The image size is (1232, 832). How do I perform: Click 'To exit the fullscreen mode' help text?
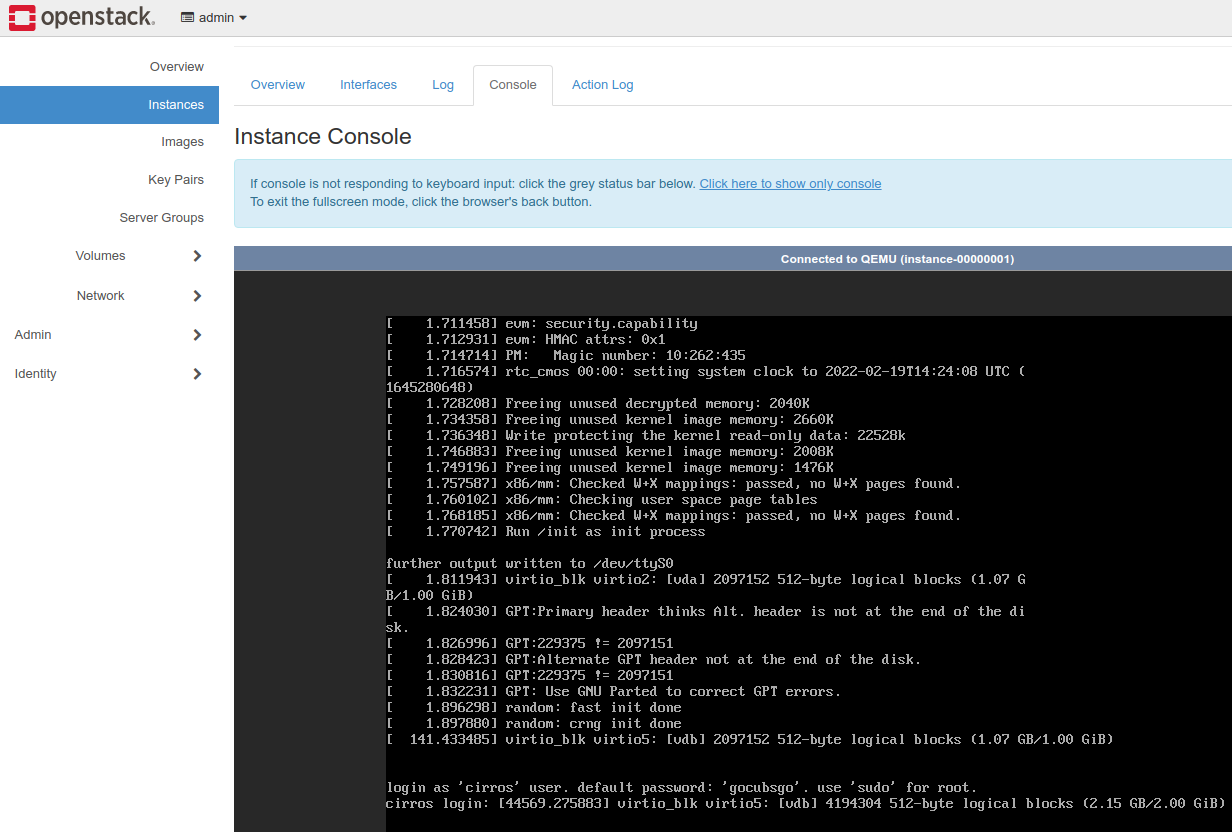pyautogui.click(x=421, y=202)
